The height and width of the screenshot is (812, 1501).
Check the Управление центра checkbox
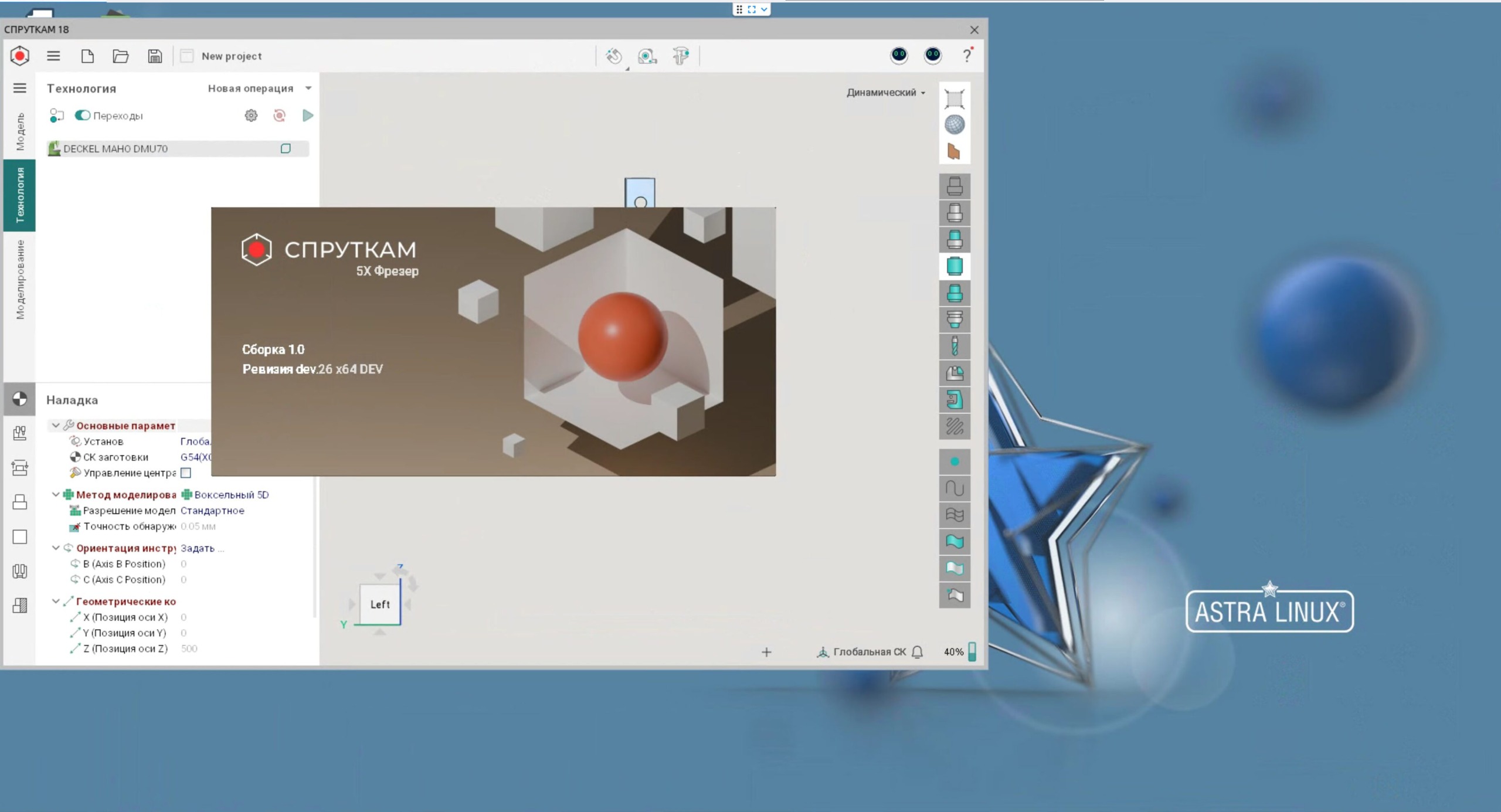pyautogui.click(x=186, y=473)
